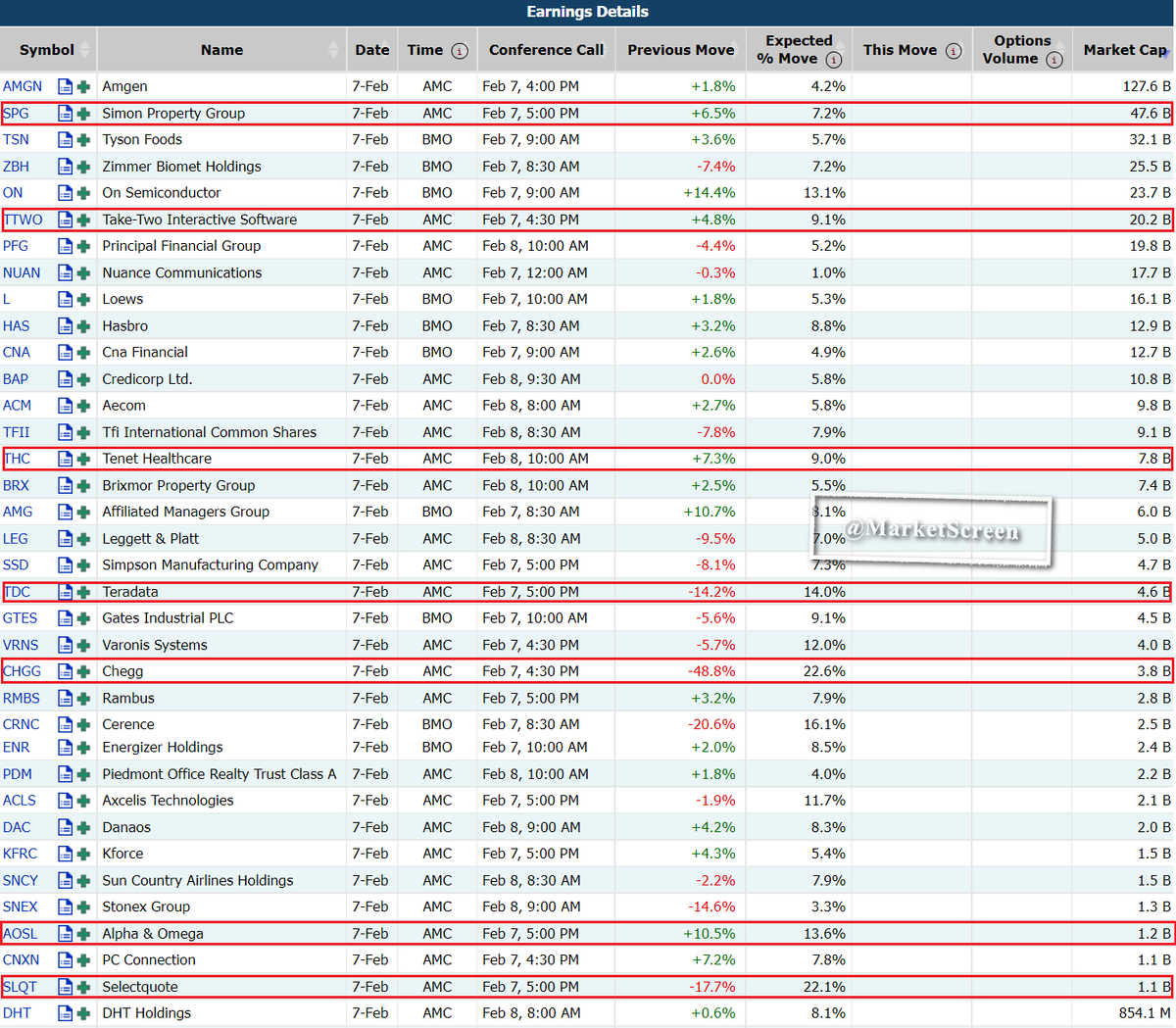This screenshot has height=1028, width=1176.
Task: Click Alpha & Omega's +10.5% previous move
Action: (x=710, y=934)
